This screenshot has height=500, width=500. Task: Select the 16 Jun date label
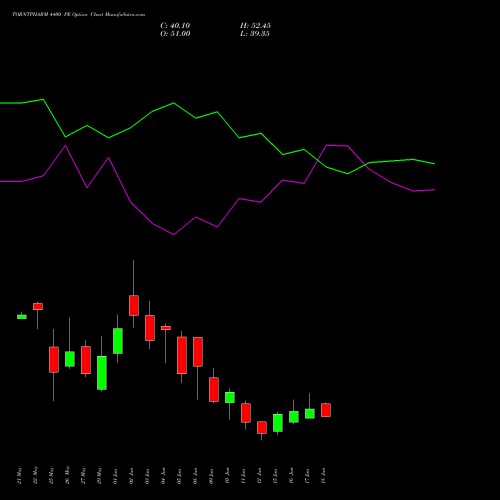coord(291,476)
